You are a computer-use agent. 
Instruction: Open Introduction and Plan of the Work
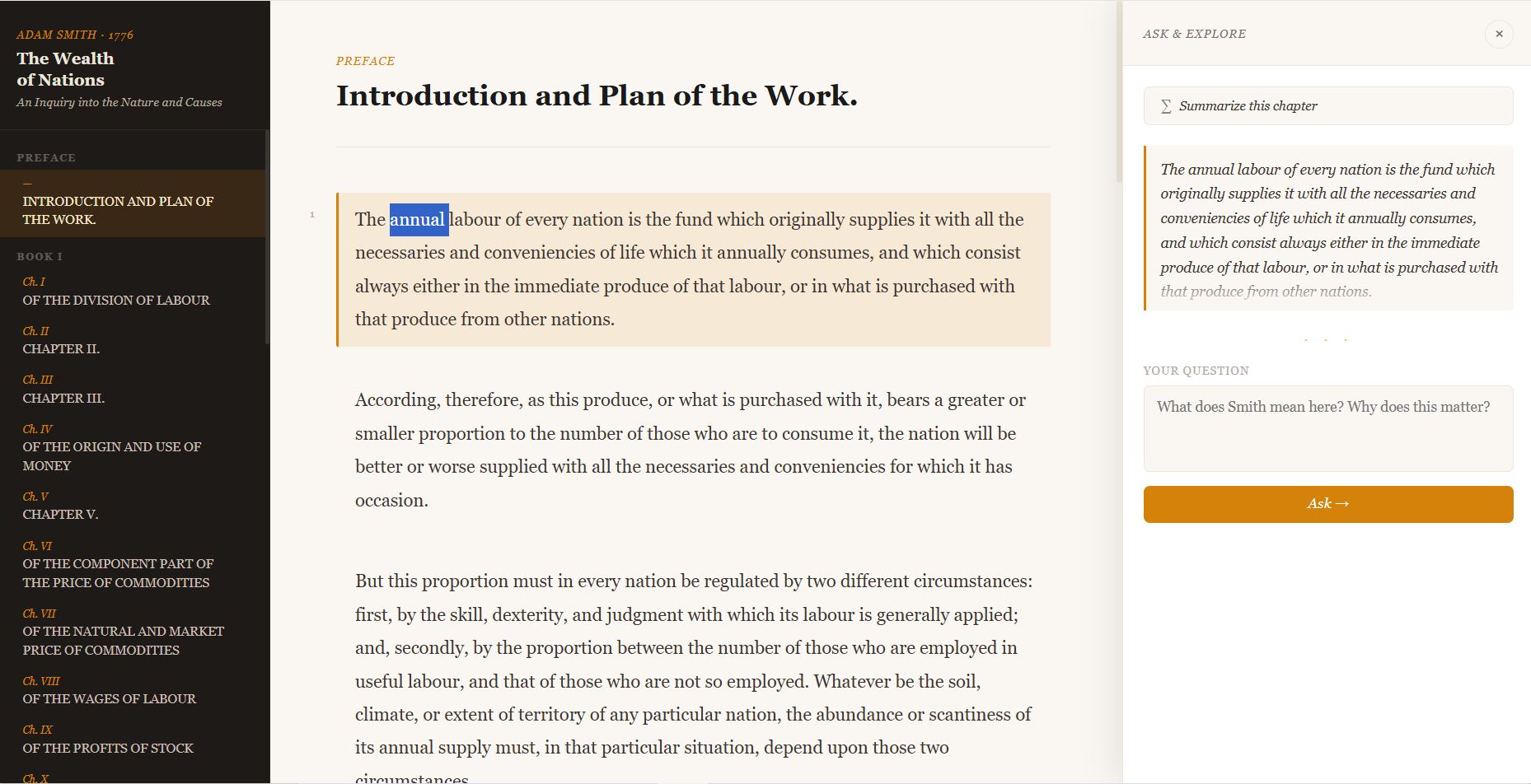118,210
